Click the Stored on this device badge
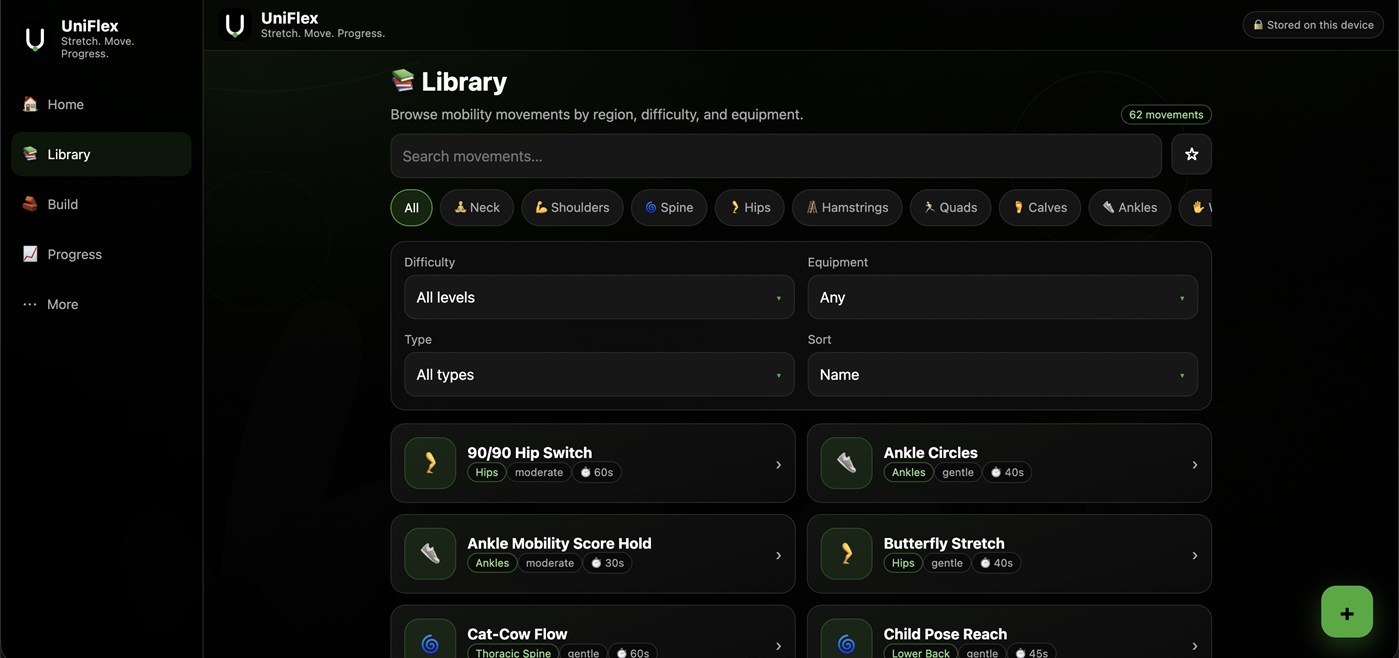The height and width of the screenshot is (658, 1399). coord(1313,25)
